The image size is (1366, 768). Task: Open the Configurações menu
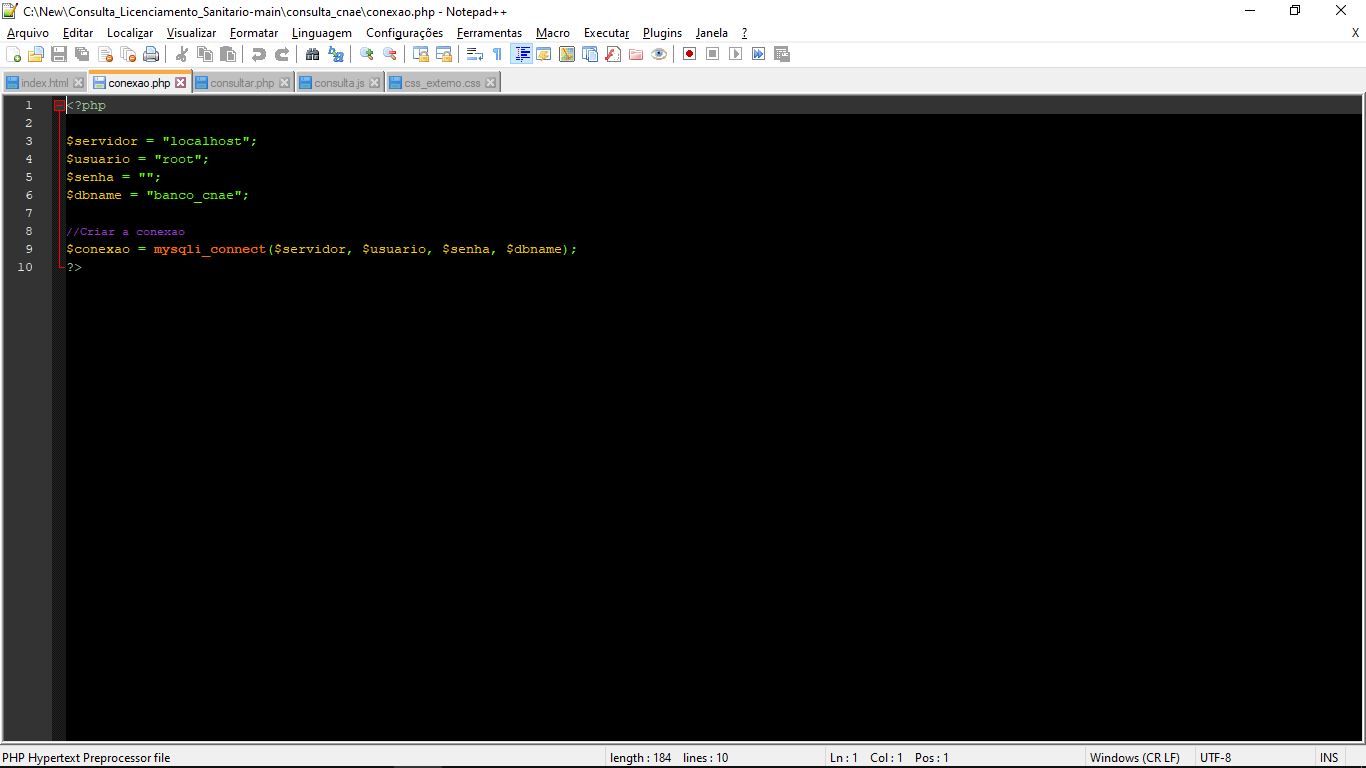click(x=404, y=33)
